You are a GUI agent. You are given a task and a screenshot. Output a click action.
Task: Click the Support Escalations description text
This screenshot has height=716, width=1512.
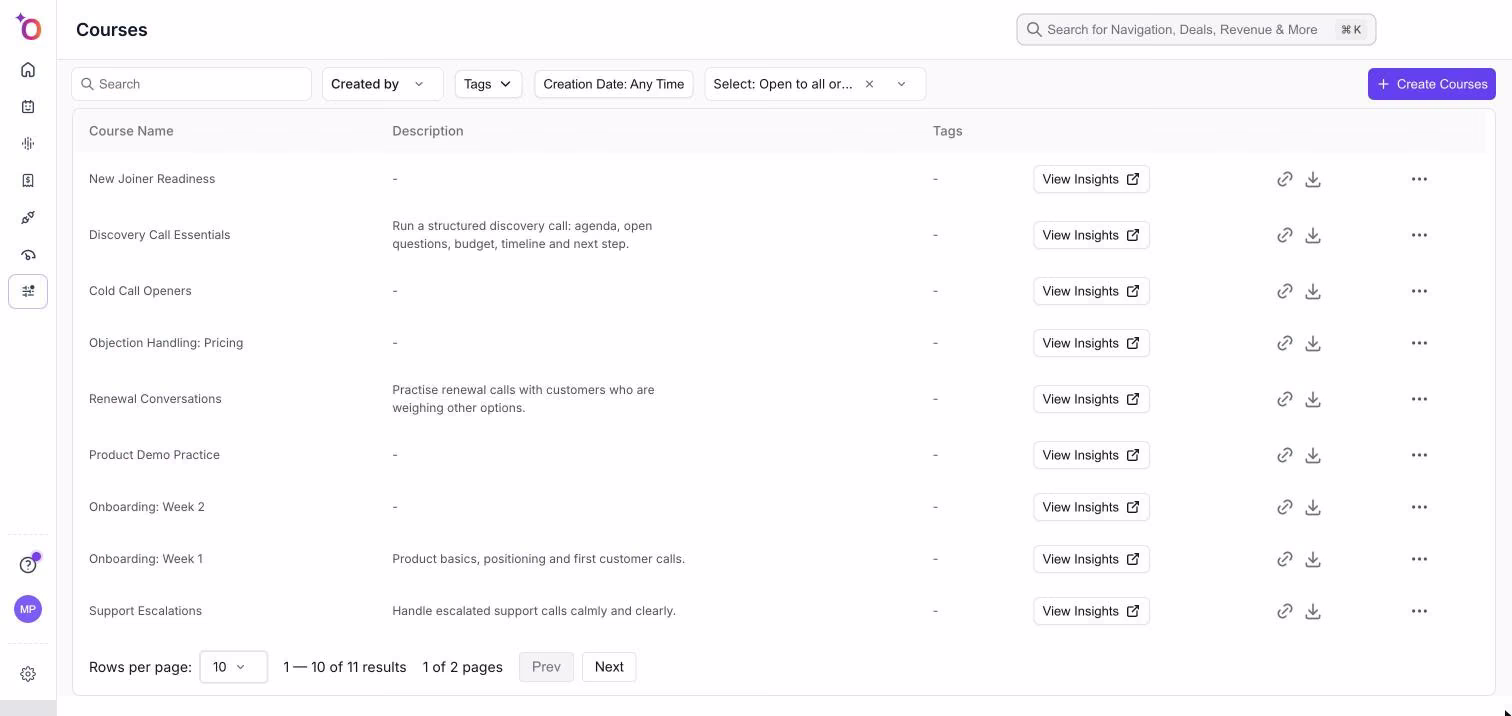tap(534, 611)
